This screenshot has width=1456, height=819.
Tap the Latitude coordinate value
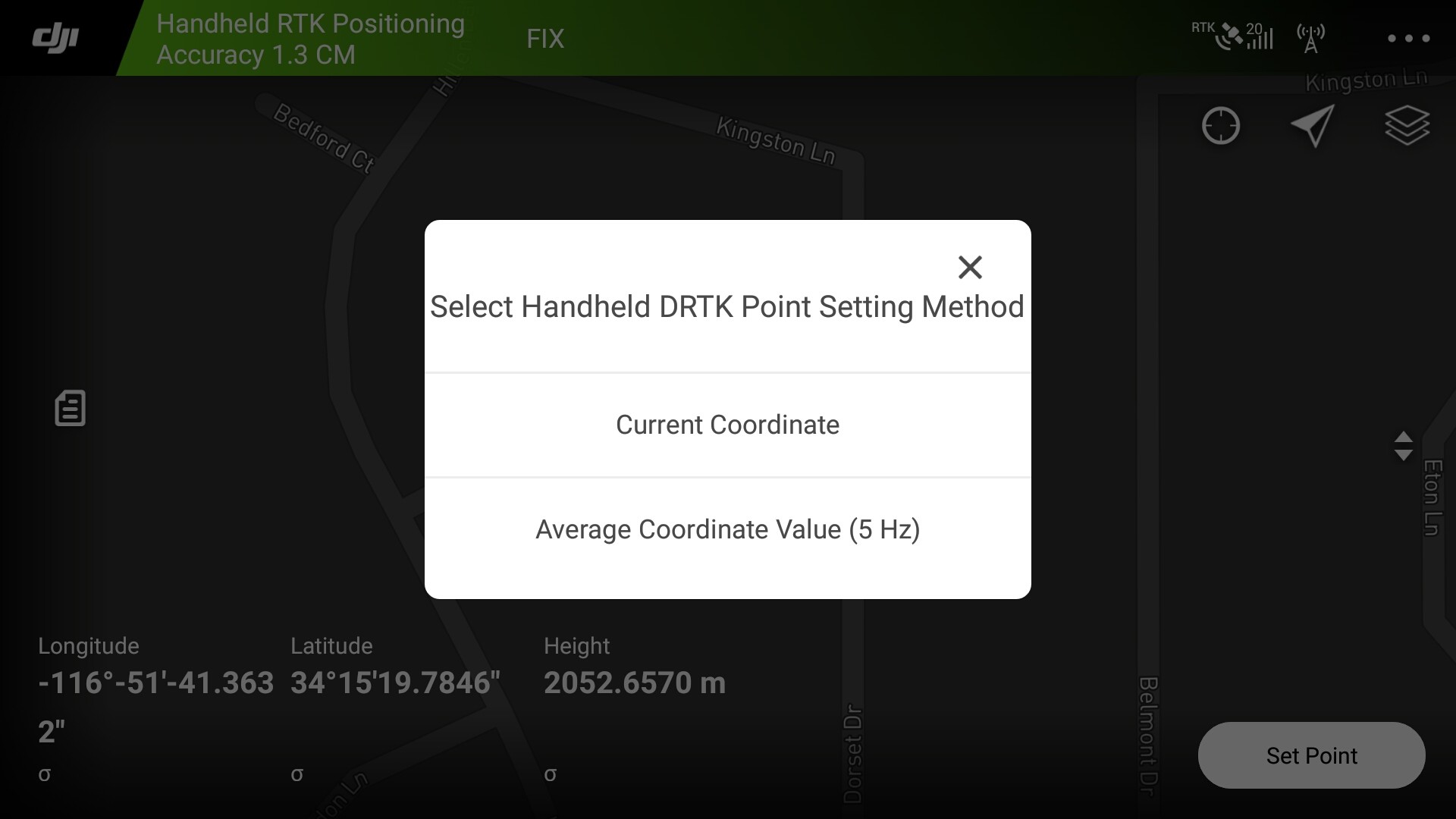point(394,682)
